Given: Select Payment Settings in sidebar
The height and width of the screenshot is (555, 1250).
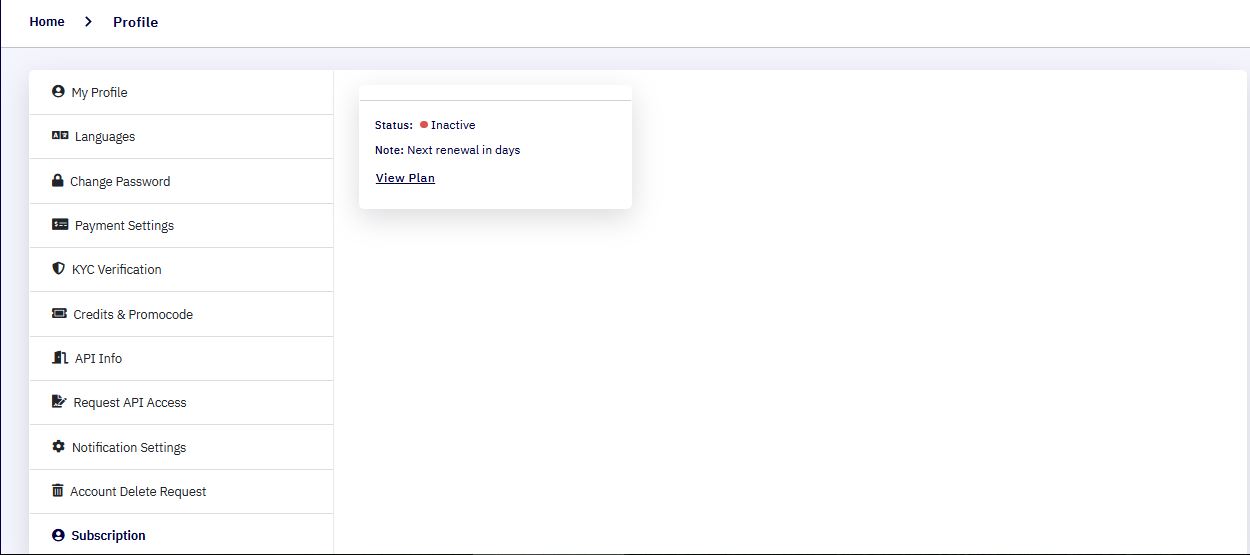Looking at the screenshot, I should coord(181,225).
